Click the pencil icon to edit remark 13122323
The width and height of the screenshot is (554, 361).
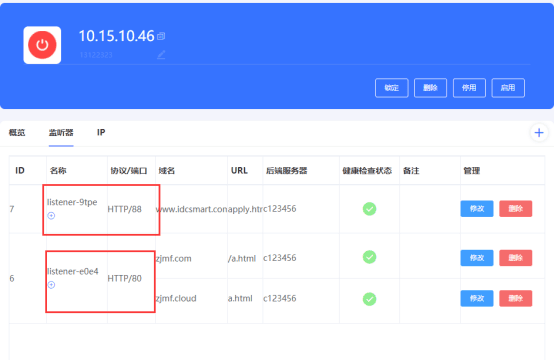[x=161, y=54]
